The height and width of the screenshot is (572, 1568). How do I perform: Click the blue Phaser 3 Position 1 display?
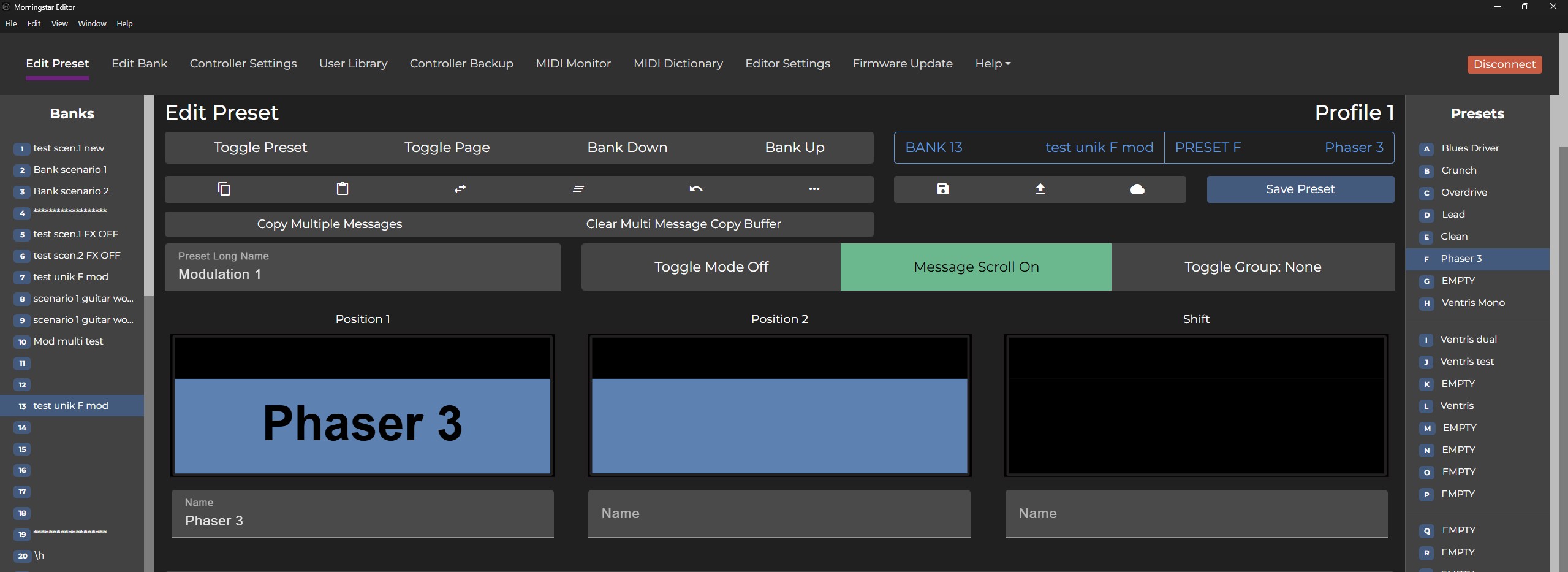click(362, 424)
